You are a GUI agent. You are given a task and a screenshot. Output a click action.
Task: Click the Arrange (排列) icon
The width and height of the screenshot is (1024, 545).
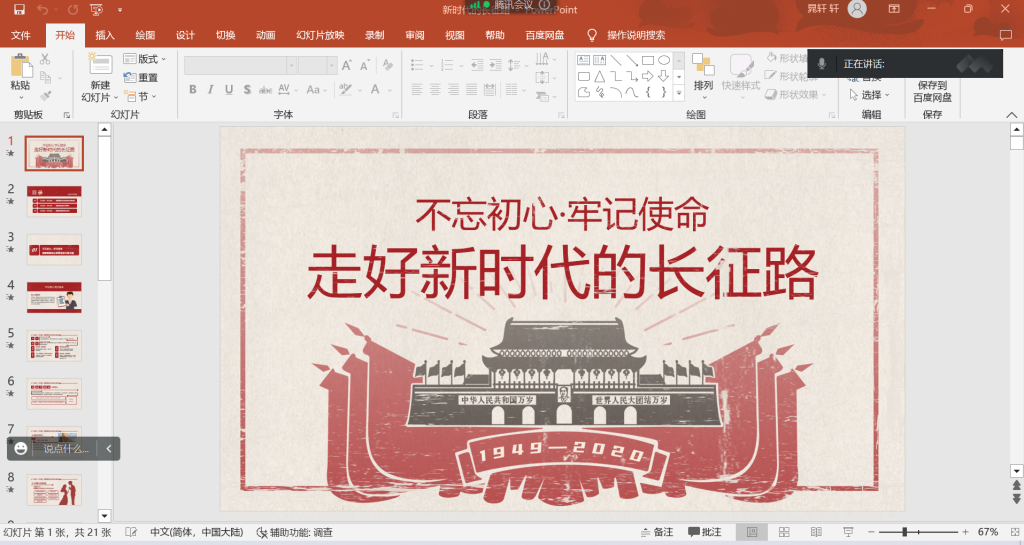[703, 65]
